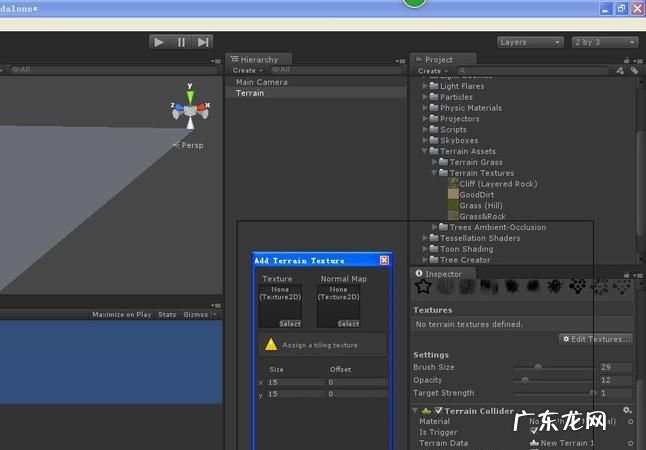Expand the Scripts folder
The height and width of the screenshot is (450, 646).
click(x=426, y=129)
